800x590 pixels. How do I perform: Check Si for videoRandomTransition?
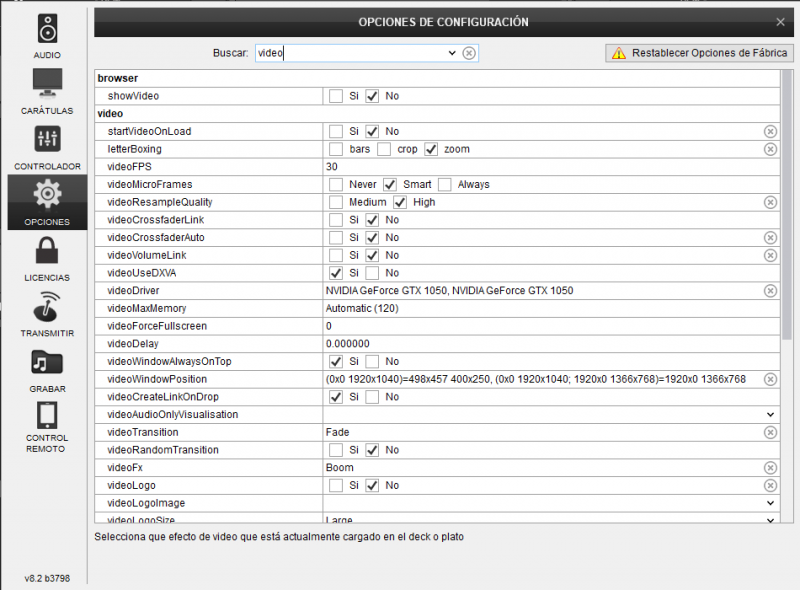pyautogui.click(x=336, y=450)
